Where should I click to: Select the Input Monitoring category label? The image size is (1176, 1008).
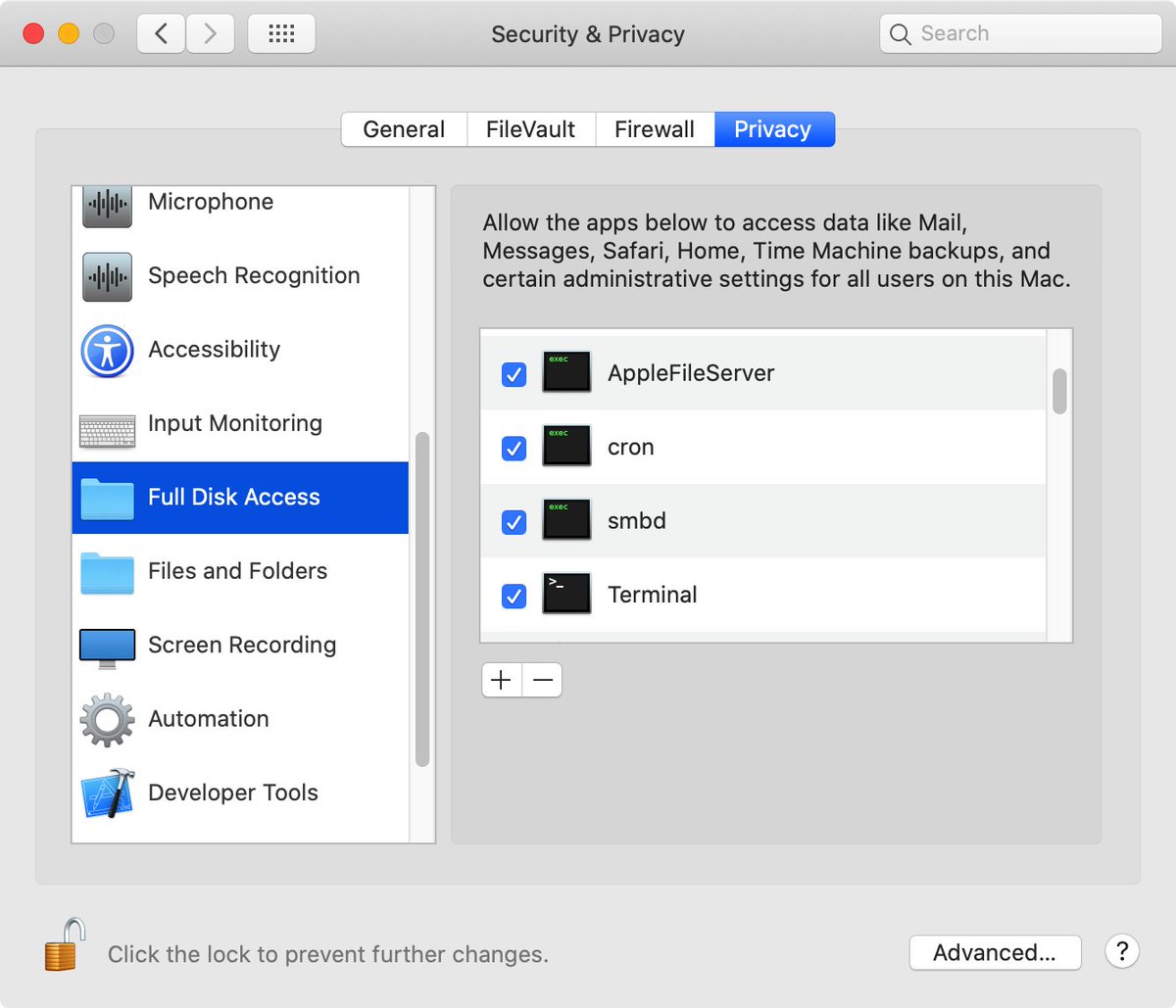click(235, 423)
